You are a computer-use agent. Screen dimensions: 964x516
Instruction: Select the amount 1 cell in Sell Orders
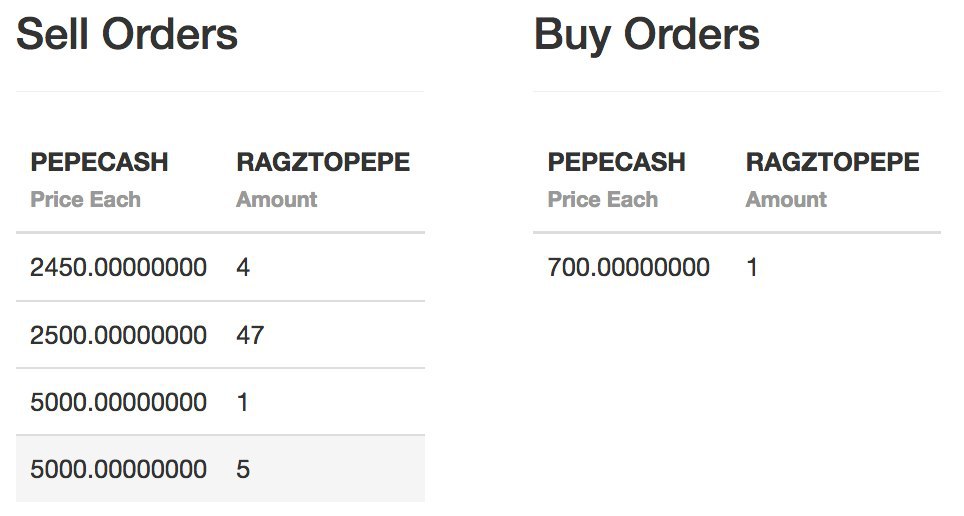tap(243, 402)
